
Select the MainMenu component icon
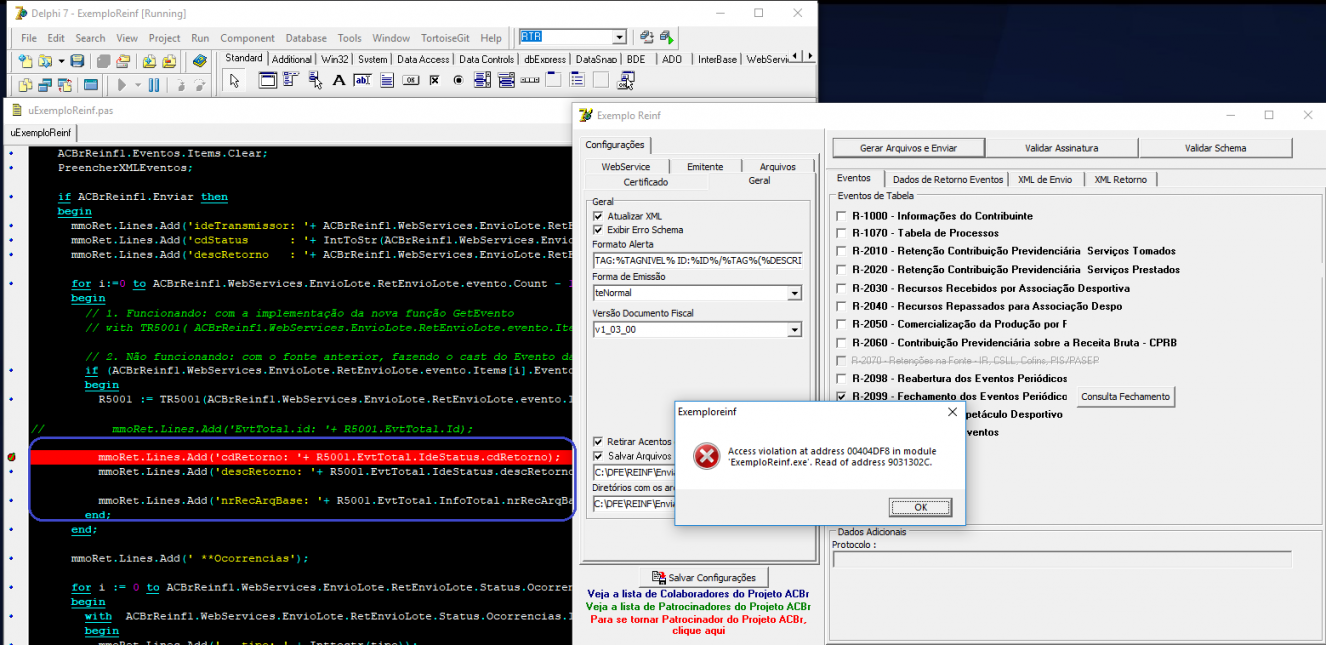tap(291, 81)
